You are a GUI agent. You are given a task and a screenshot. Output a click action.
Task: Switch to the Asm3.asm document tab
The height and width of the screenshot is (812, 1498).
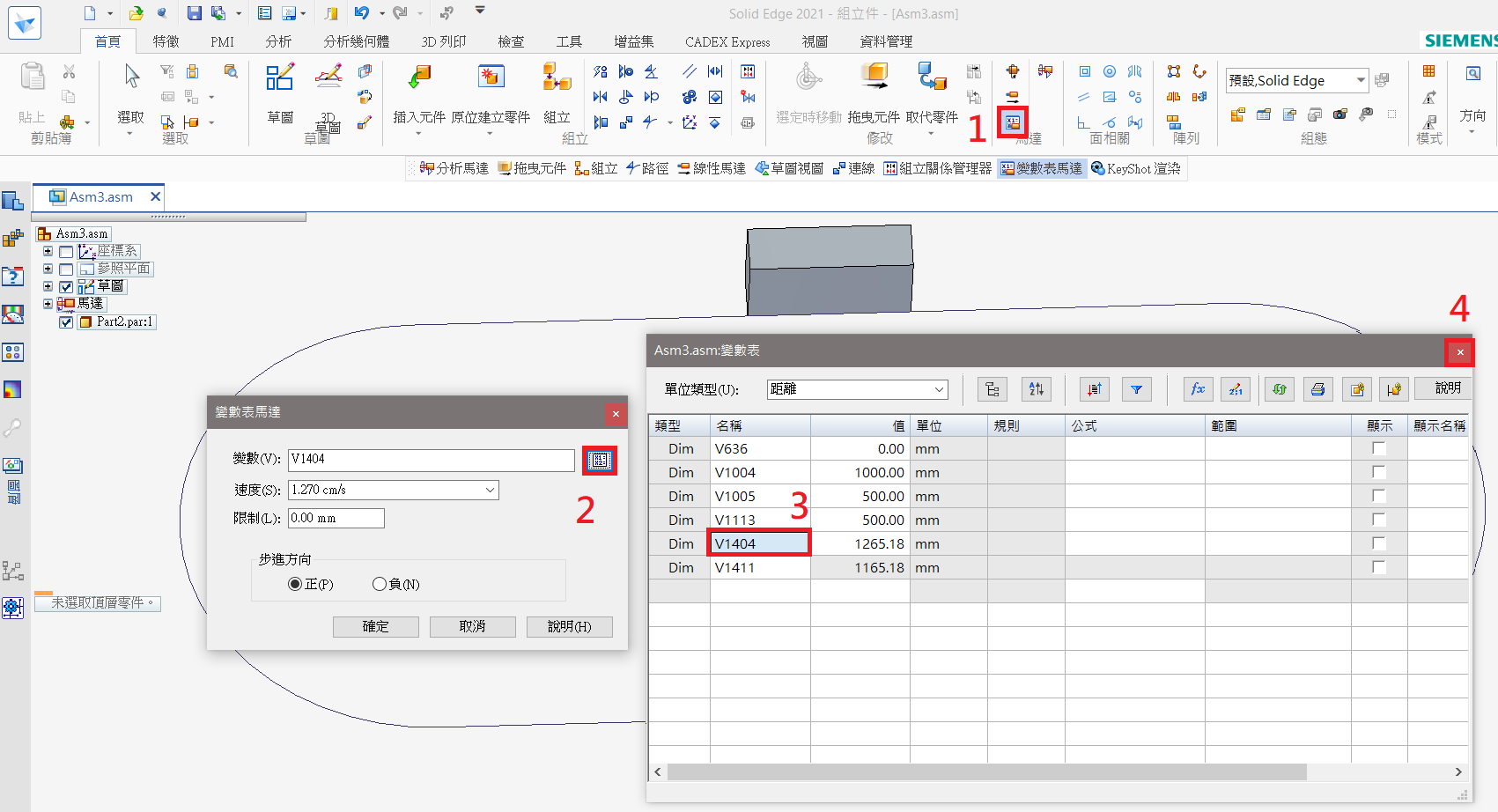[101, 197]
